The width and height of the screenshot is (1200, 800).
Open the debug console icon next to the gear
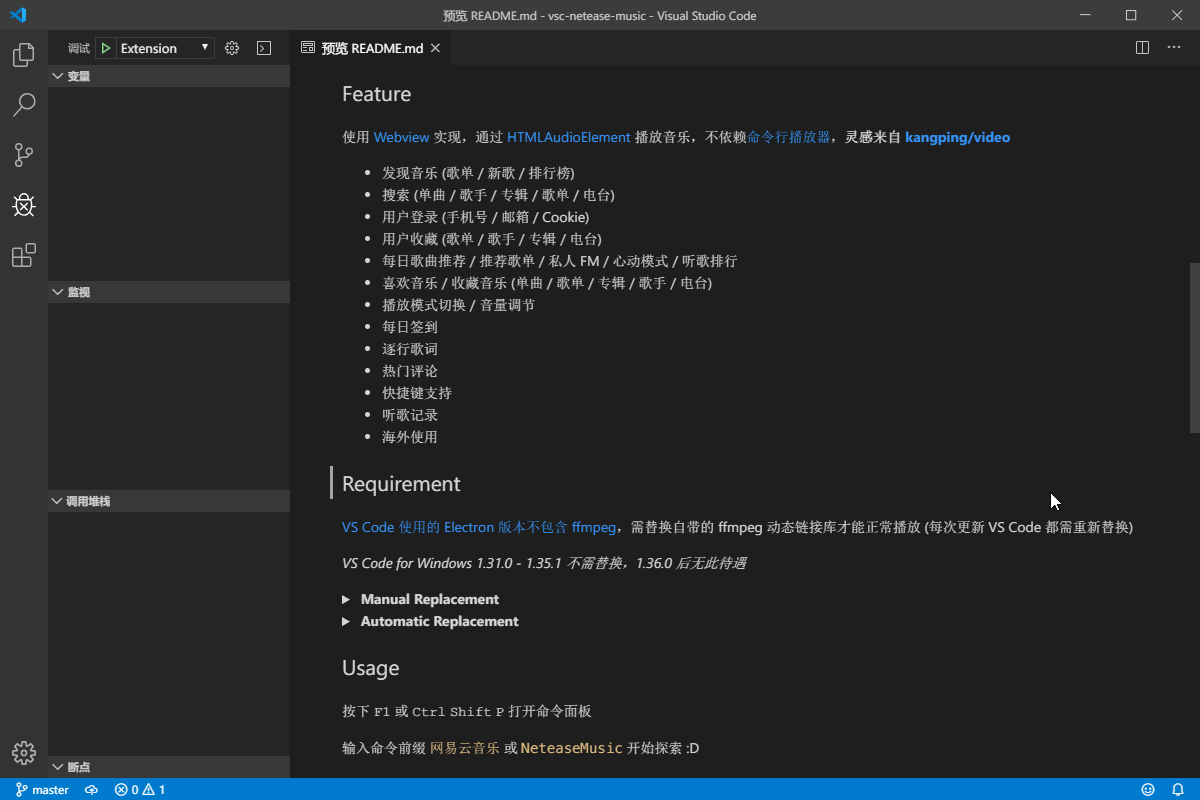click(263, 47)
